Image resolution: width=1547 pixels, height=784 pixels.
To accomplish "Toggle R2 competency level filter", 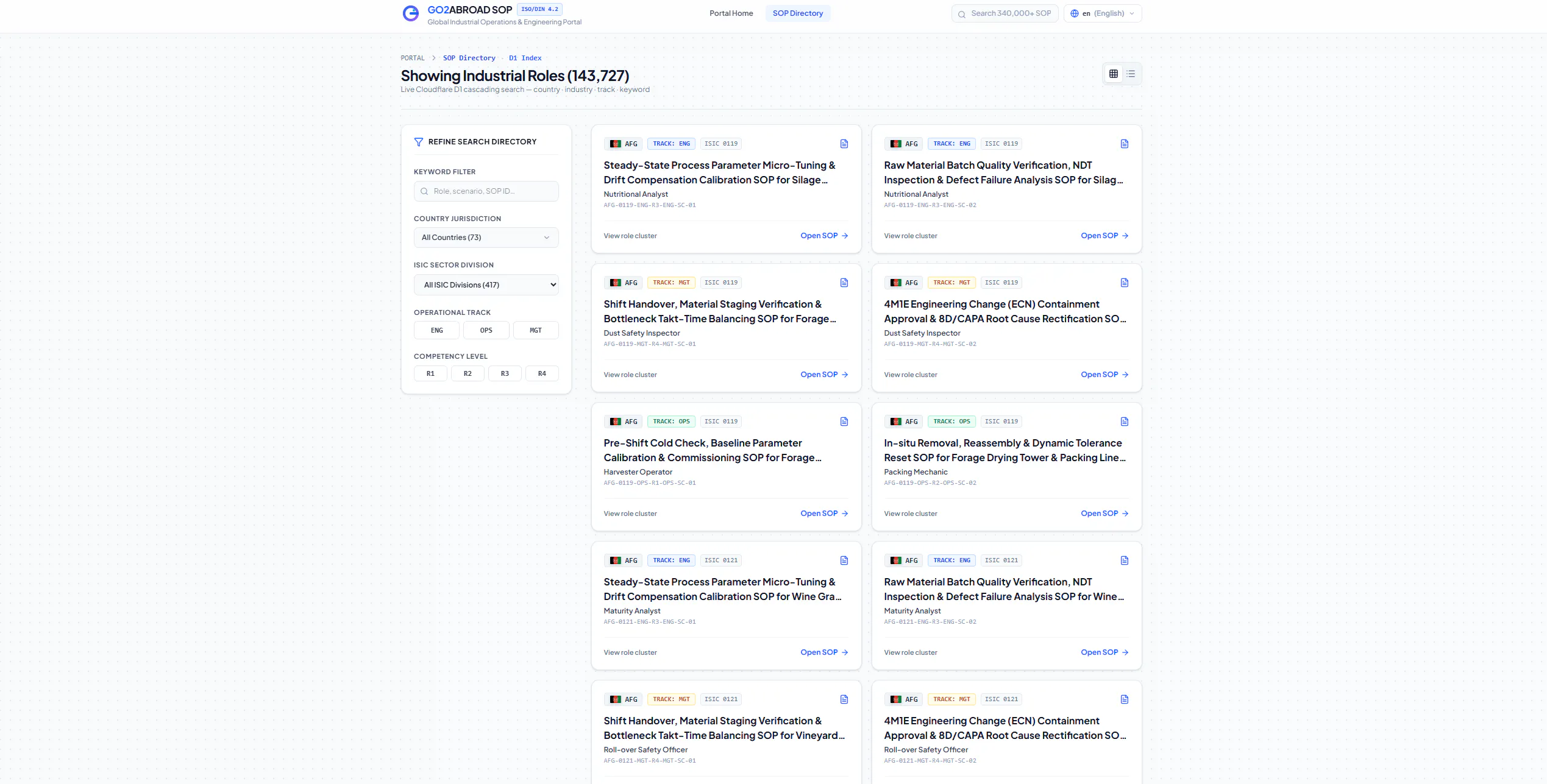I will point(468,373).
